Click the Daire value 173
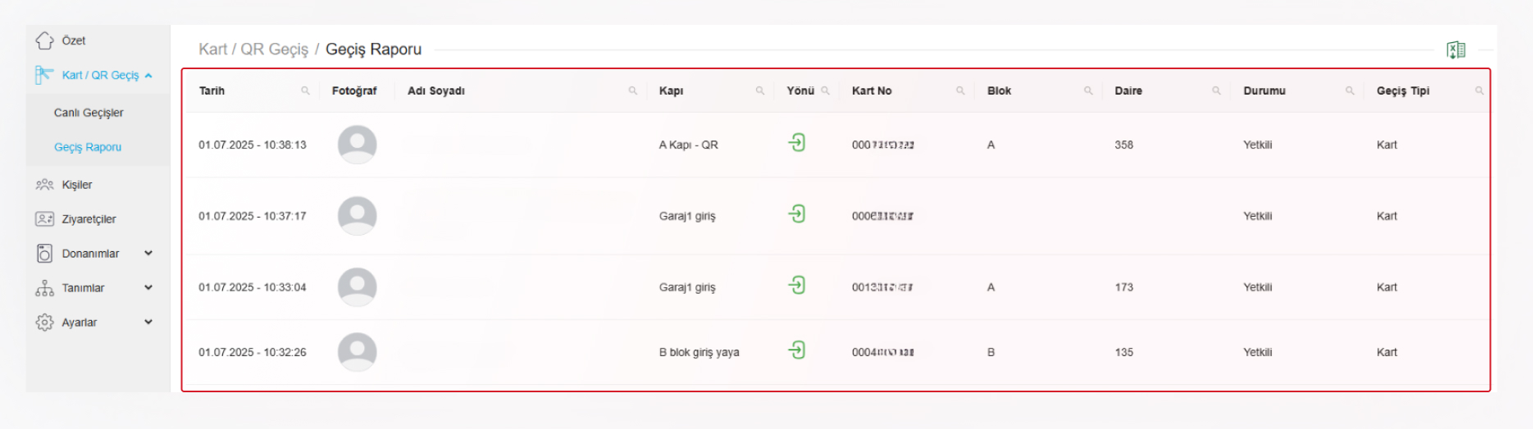 coord(1124,287)
